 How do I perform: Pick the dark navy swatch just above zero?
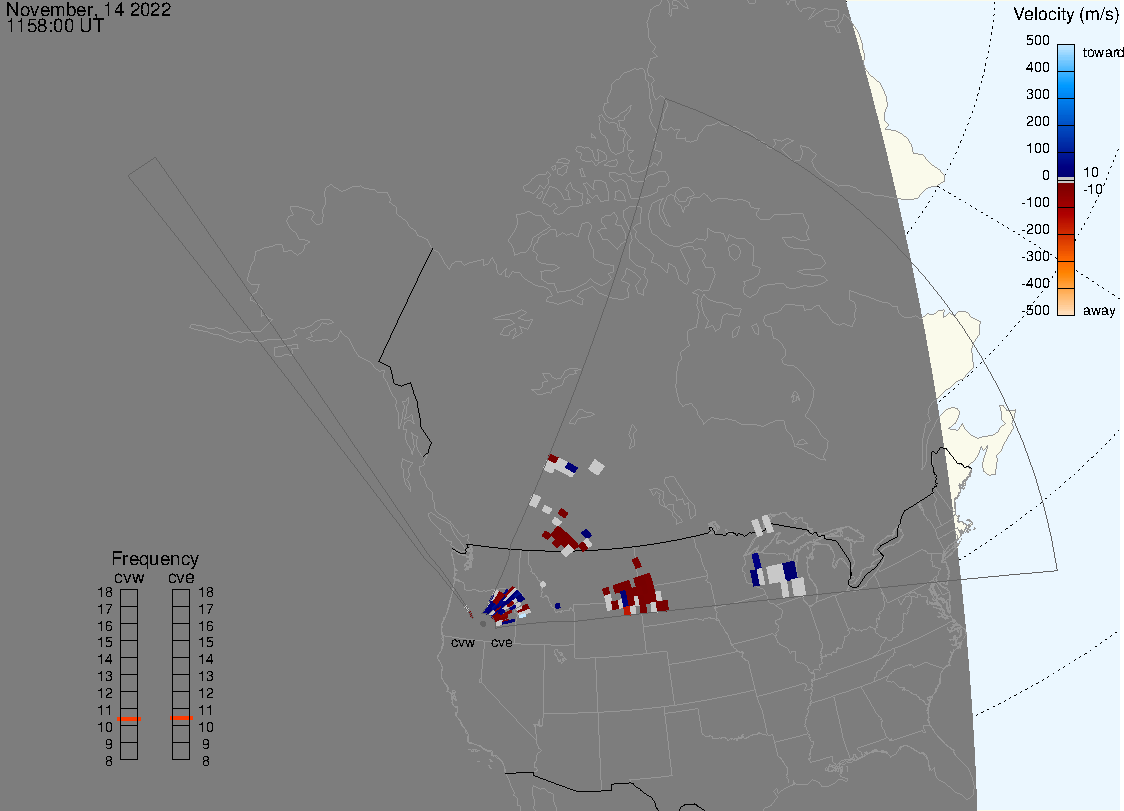pos(1066,163)
